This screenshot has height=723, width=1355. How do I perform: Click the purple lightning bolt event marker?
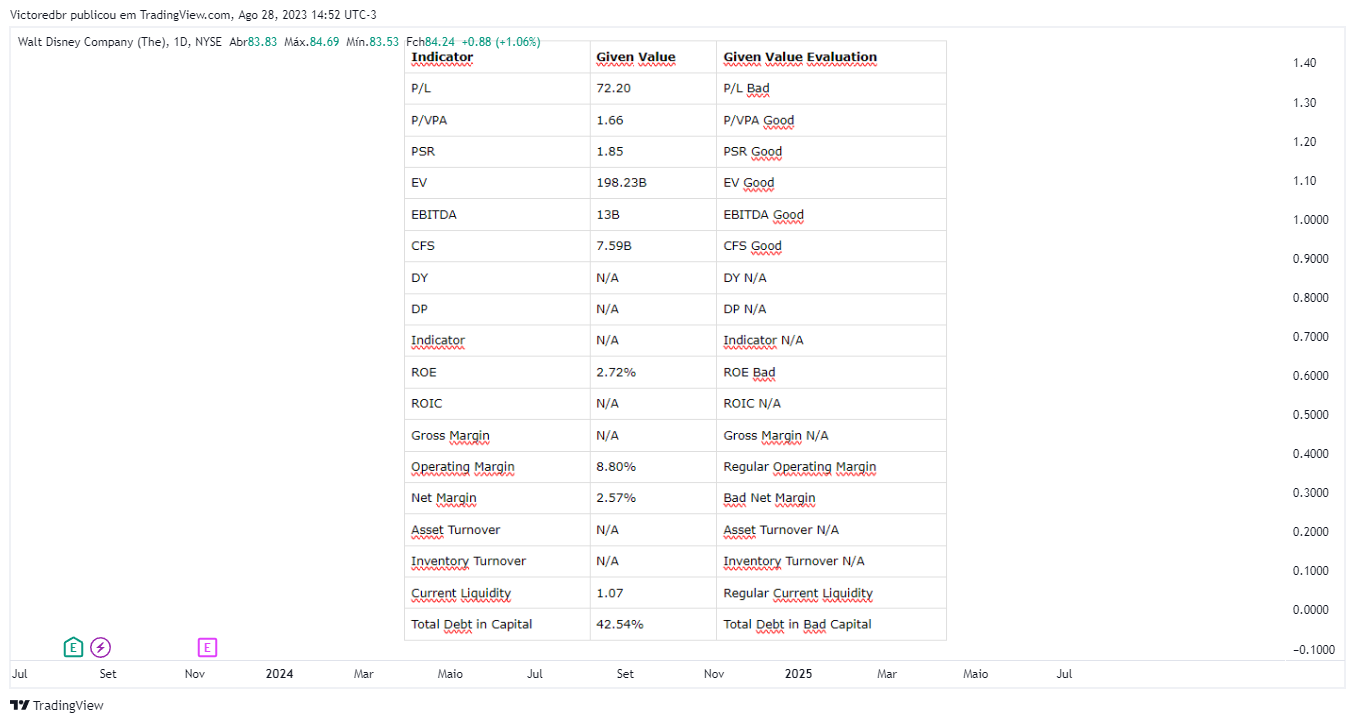(x=101, y=647)
